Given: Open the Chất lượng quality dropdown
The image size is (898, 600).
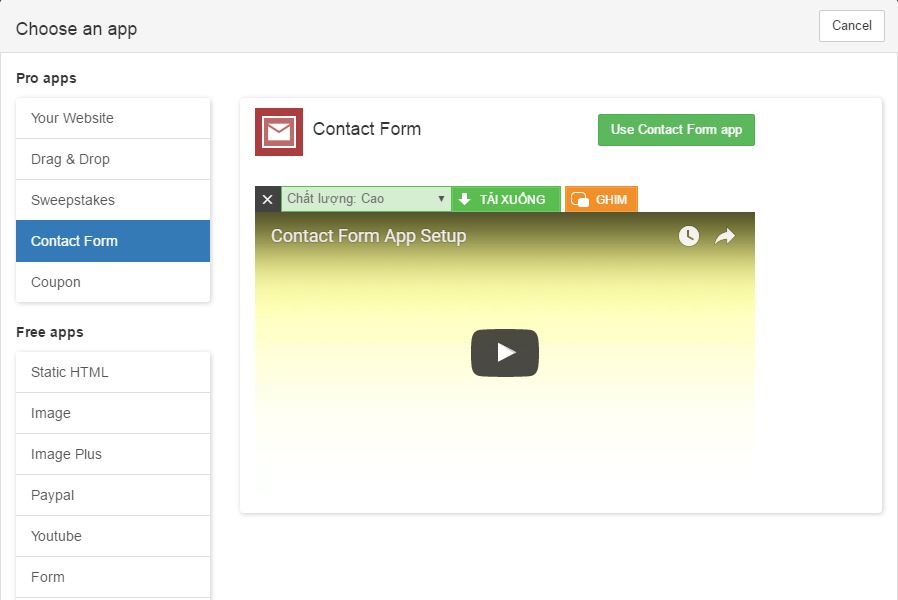Looking at the screenshot, I should [365, 199].
